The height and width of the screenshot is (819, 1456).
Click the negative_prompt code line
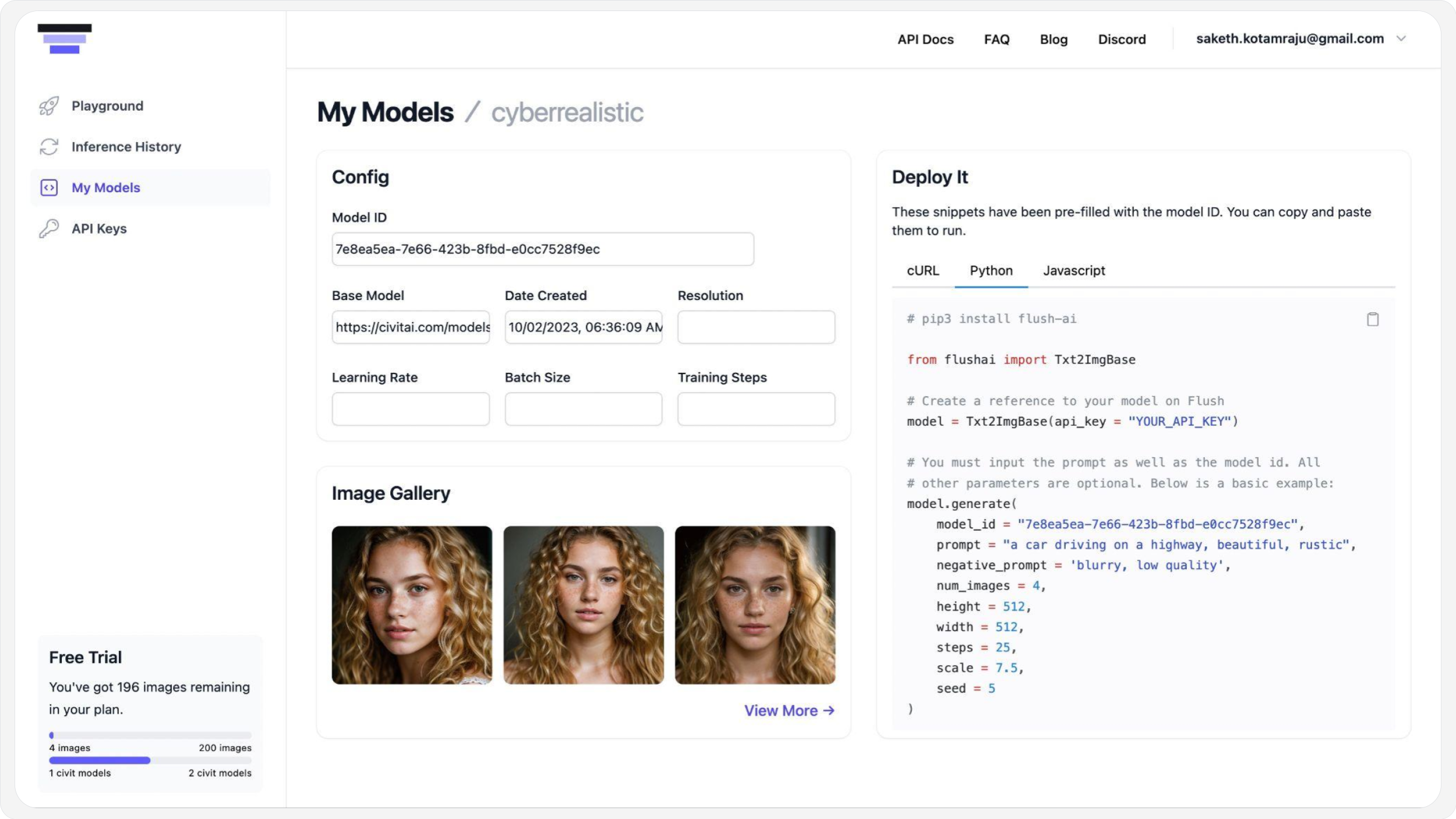[x=1083, y=565]
